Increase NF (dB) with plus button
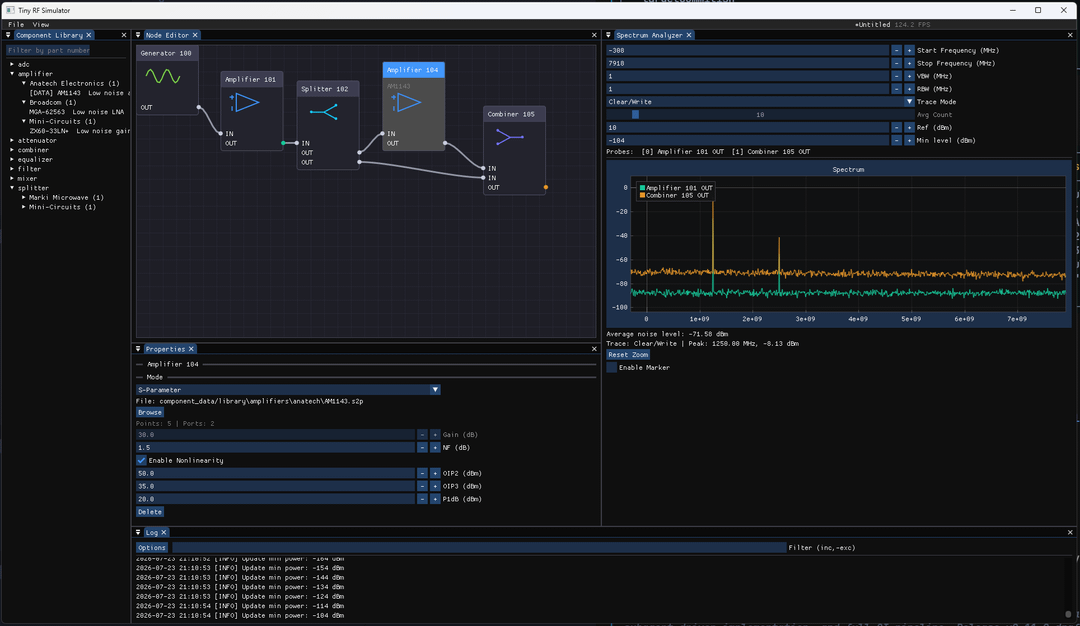1080x626 pixels. coord(435,448)
